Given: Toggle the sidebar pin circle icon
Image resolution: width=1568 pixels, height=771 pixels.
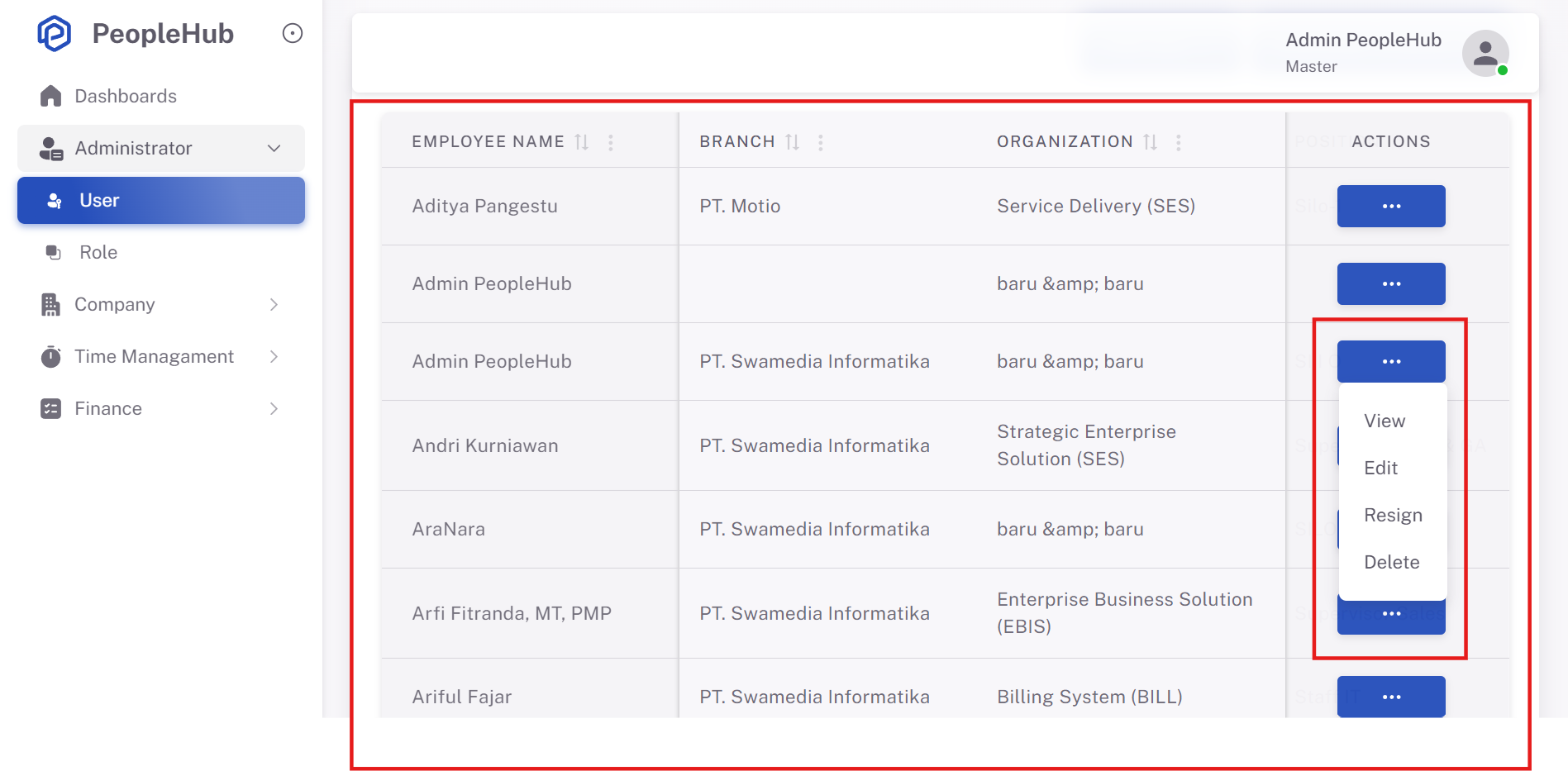Looking at the screenshot, I should pyautogui.click(x=293, y=33).
